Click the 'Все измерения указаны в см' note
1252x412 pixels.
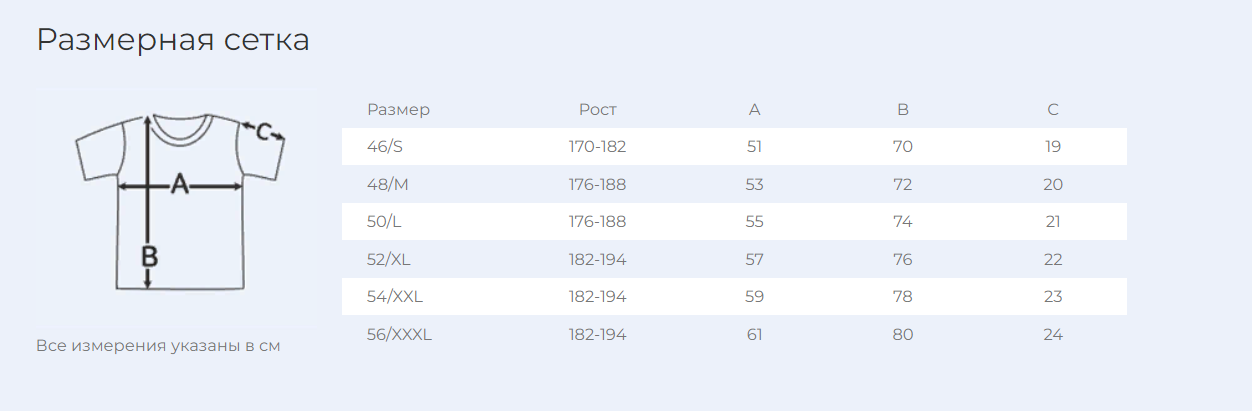point(158,347)
